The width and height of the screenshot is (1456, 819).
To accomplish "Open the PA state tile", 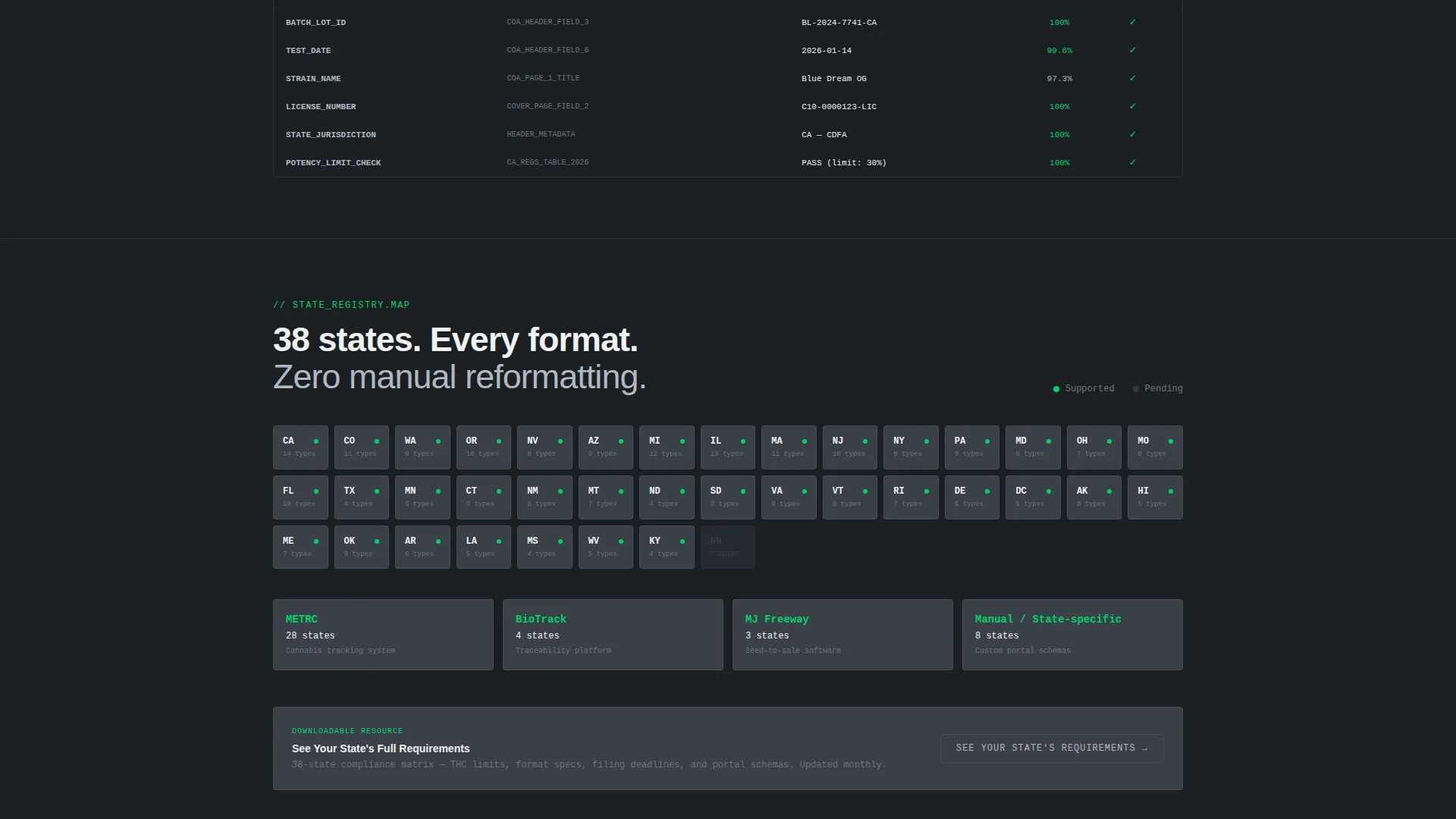I will pos(972,447).
